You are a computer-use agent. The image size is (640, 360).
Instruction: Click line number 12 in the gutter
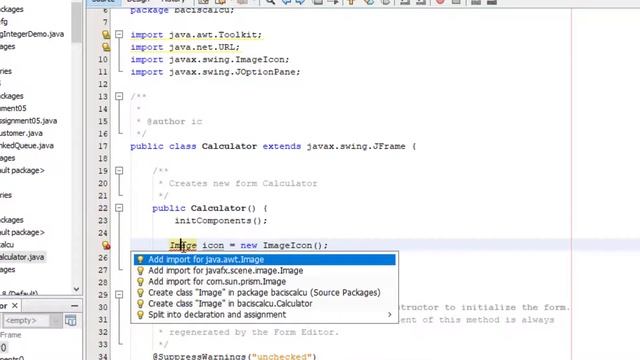coord(103,84)
